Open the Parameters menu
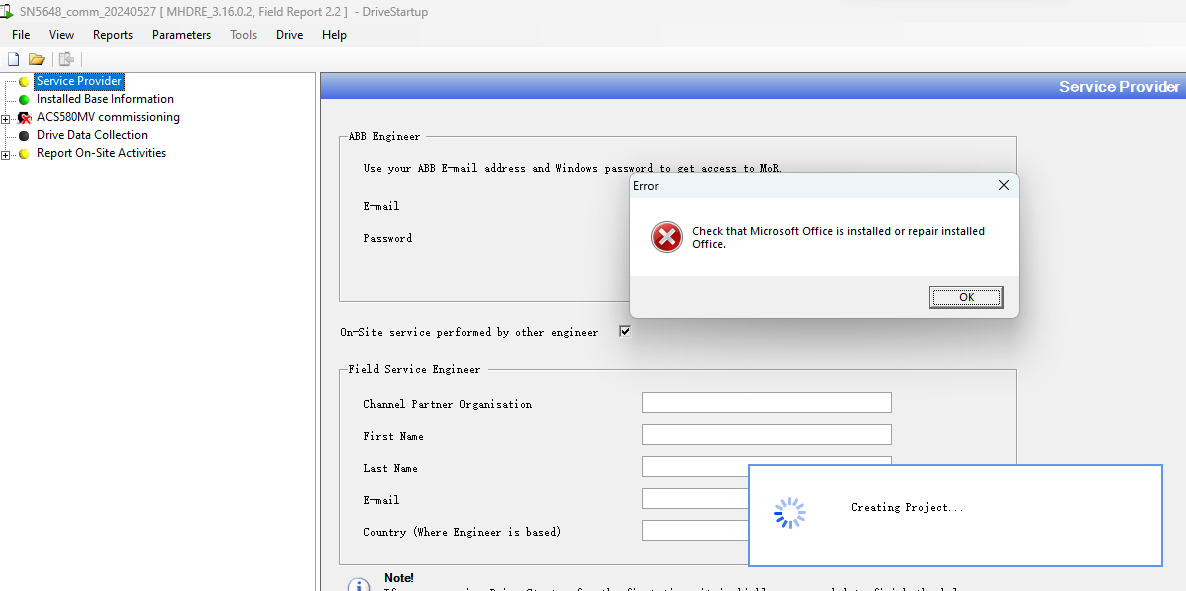This screenshot has height=591, width=1186. [181, 34]
